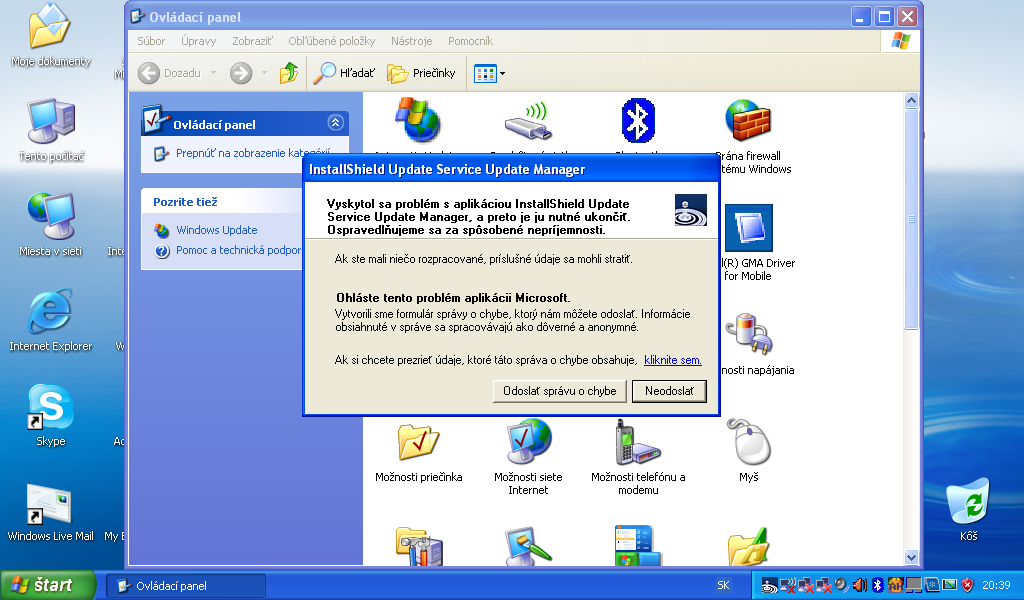
Task: Click the Up folder toolbar icon
Action: click(x=289, y=73)
